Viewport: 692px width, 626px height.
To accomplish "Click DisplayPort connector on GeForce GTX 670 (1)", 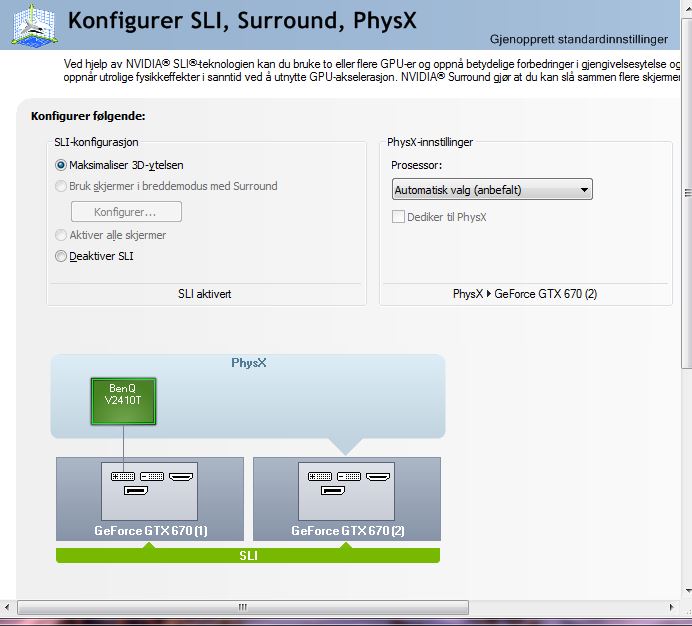I will point(136,490).
